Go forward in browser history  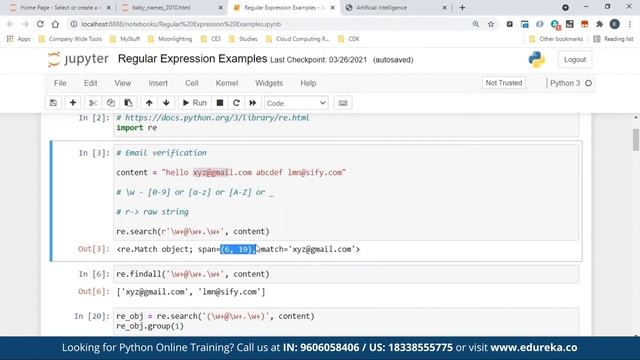pyautogui.click(x=25, y=24)
